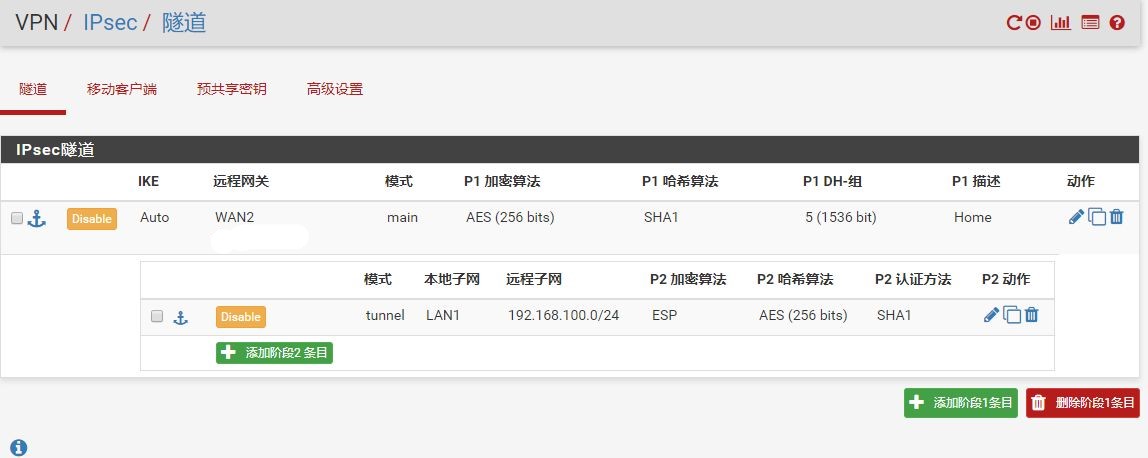1148x458 pixels.
Task: Delete the LAN1 phase 2 entry
Action: click(1032, 315)
